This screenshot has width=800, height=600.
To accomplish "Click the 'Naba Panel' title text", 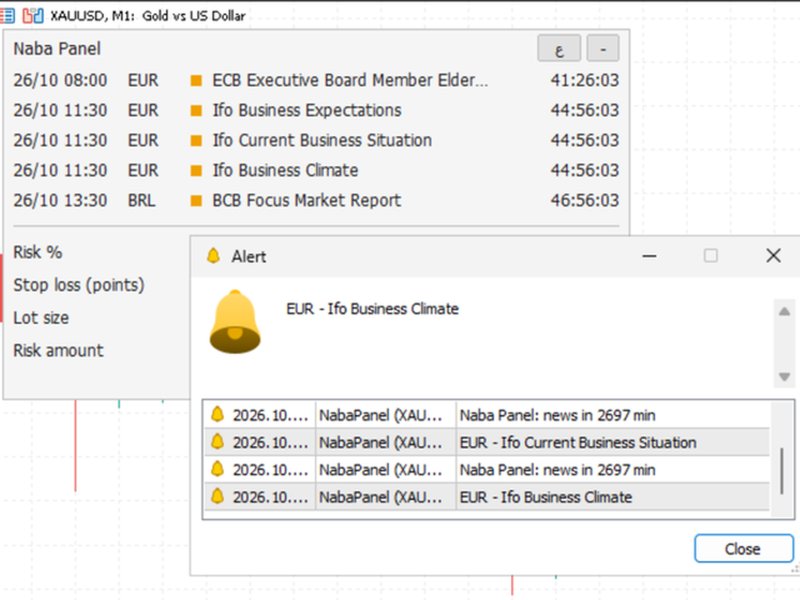I will tap(57, 49).
